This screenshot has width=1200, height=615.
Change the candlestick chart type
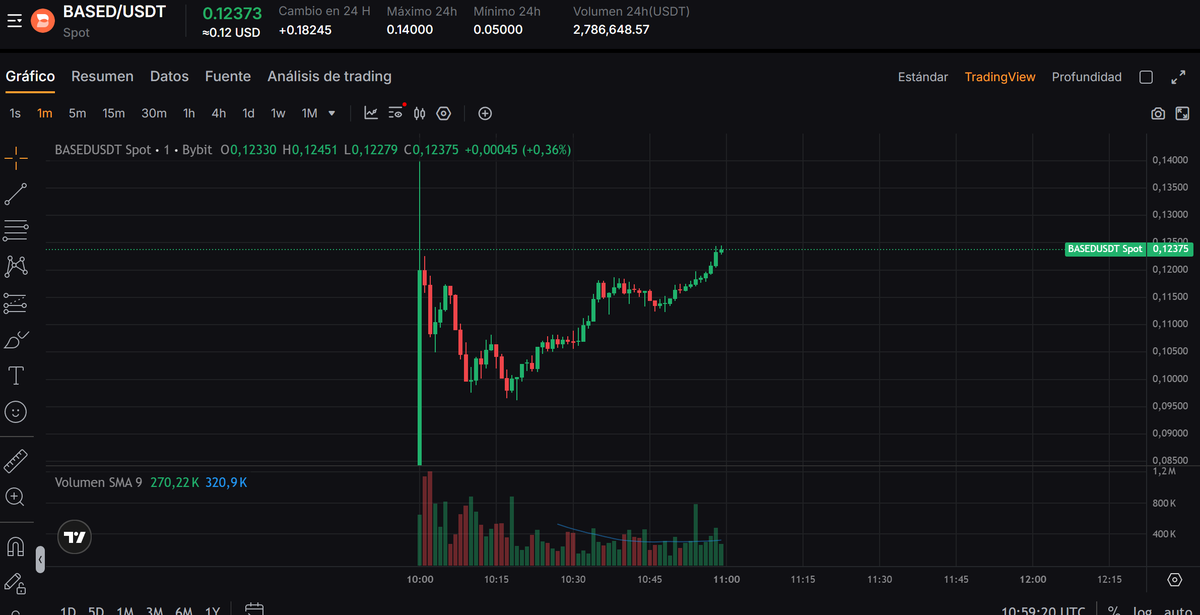pos(420,113)
